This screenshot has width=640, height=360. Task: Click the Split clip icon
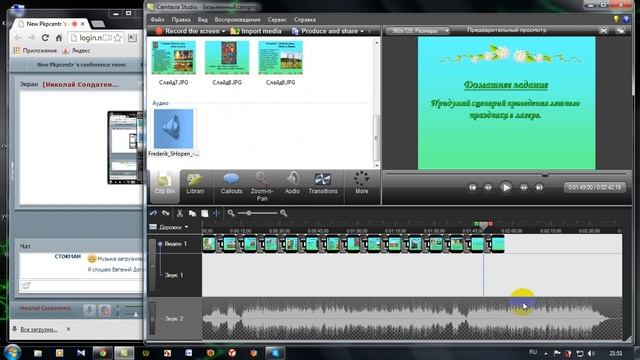click(x=216, y=213)
